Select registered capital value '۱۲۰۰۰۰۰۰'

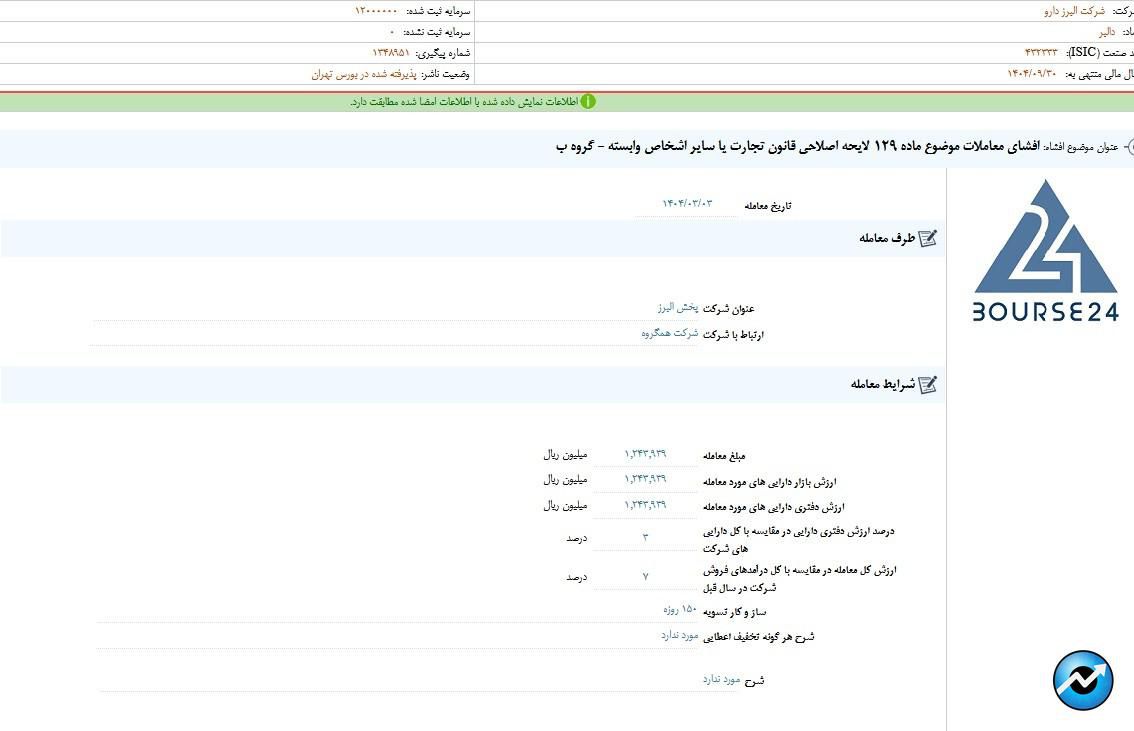[376, 11]
